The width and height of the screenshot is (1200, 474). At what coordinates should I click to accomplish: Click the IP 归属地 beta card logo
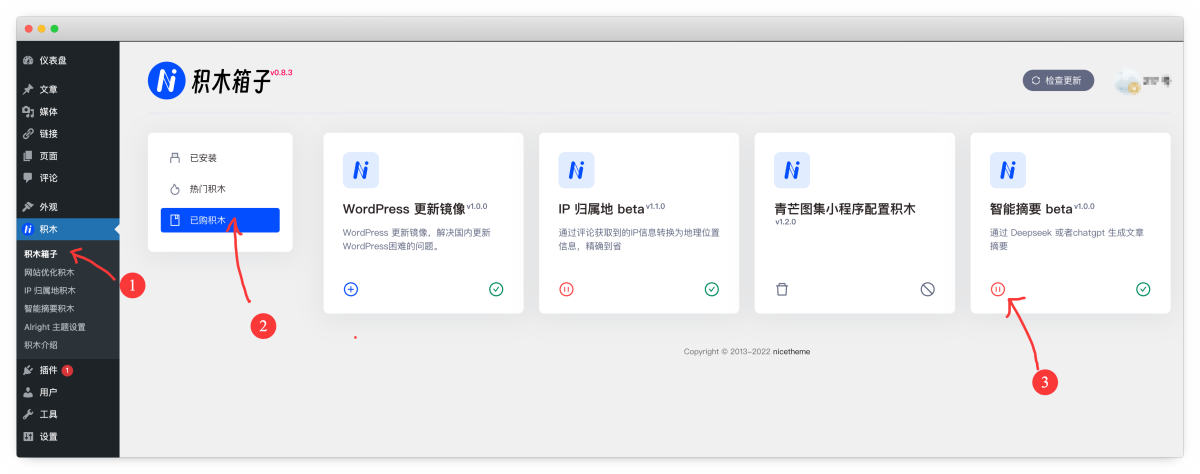click(x=576, y=170)
